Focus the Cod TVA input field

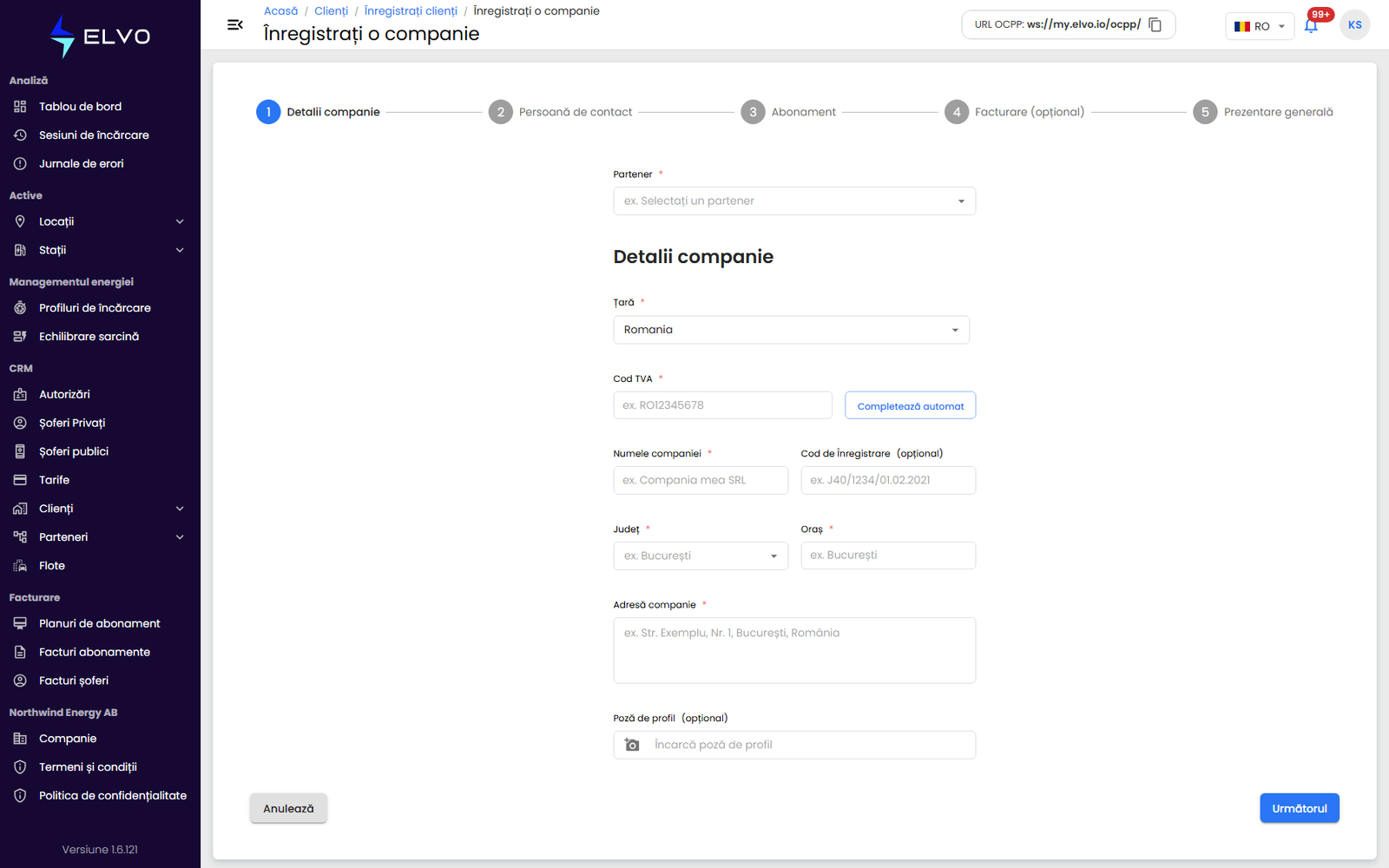click(723, 405)
